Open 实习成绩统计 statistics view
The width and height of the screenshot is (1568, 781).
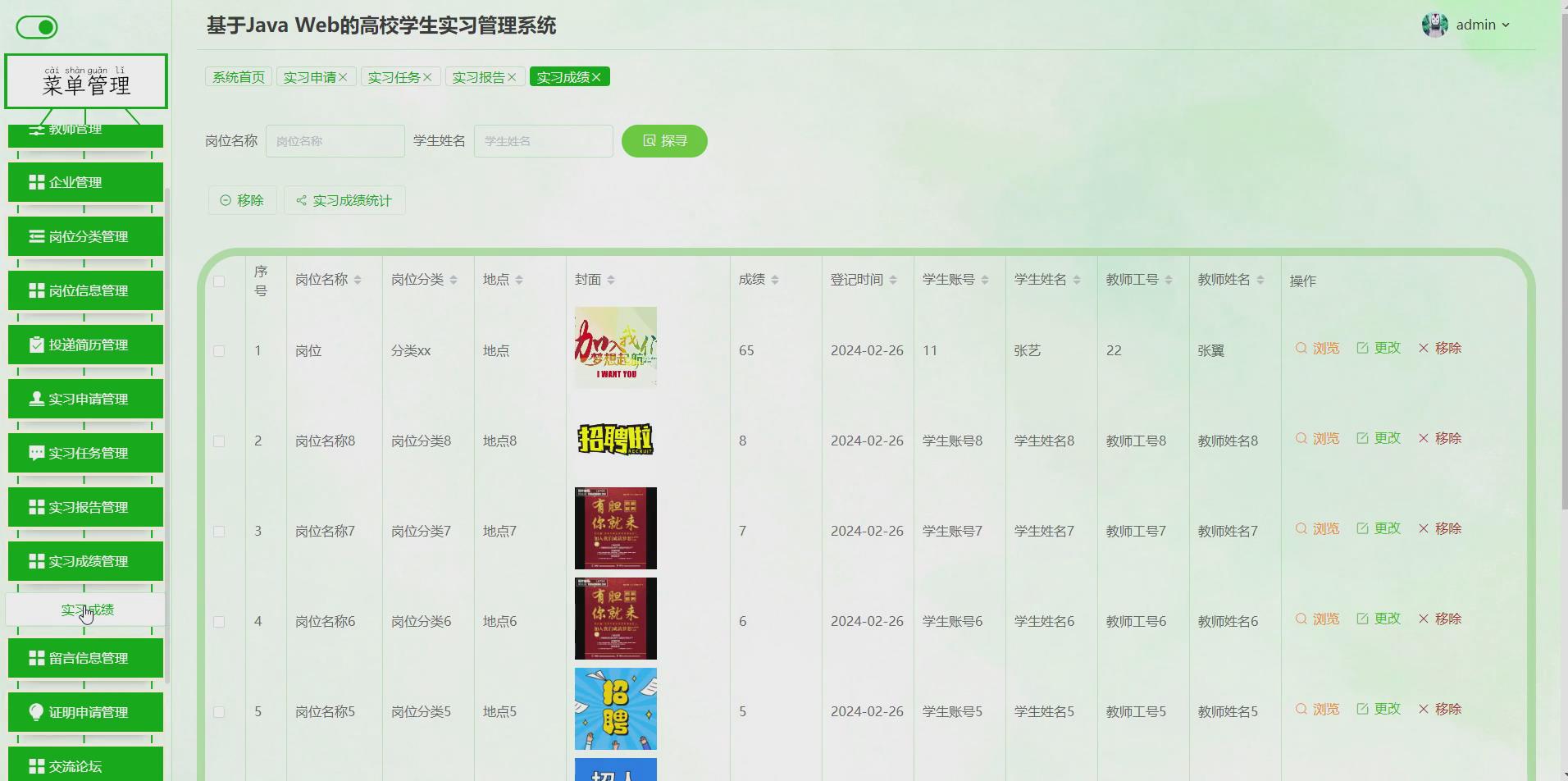pos(344,199)
